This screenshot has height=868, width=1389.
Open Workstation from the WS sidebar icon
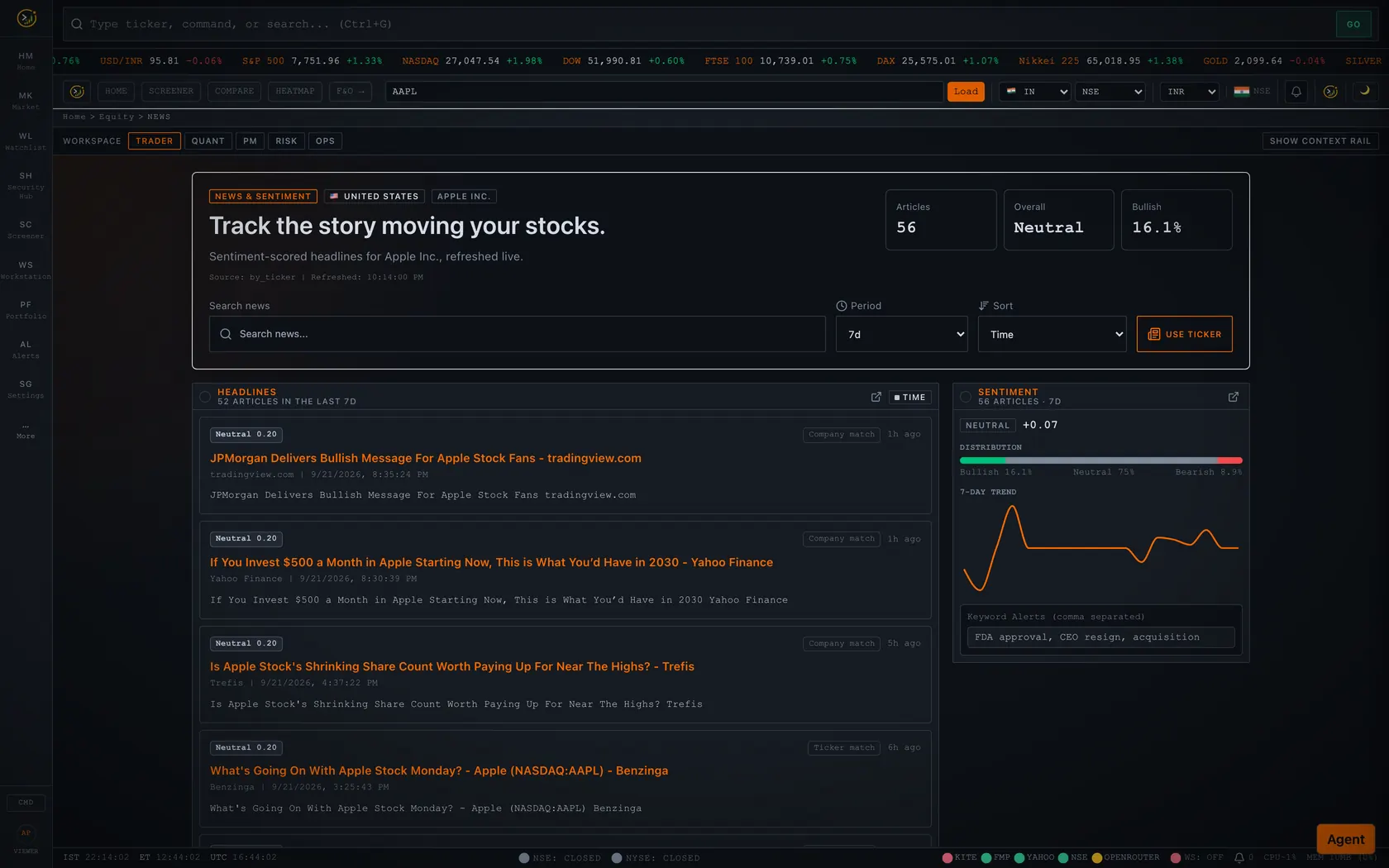coord(26,270)
